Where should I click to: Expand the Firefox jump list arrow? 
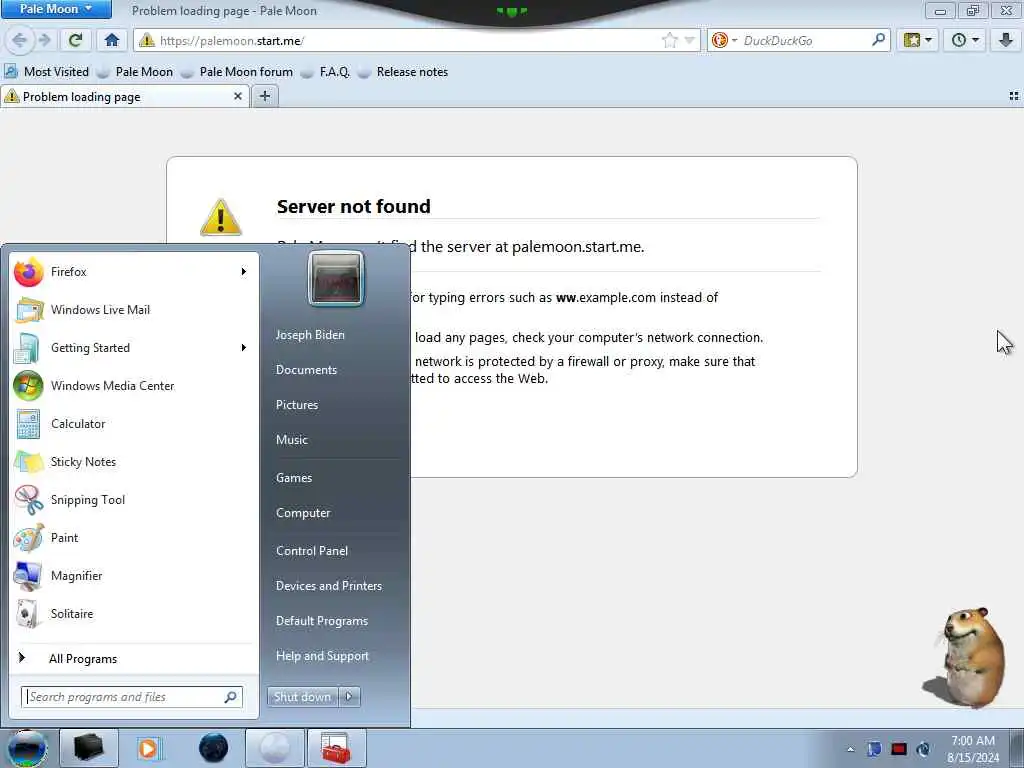pyautogui.click(x=244, y=272)
